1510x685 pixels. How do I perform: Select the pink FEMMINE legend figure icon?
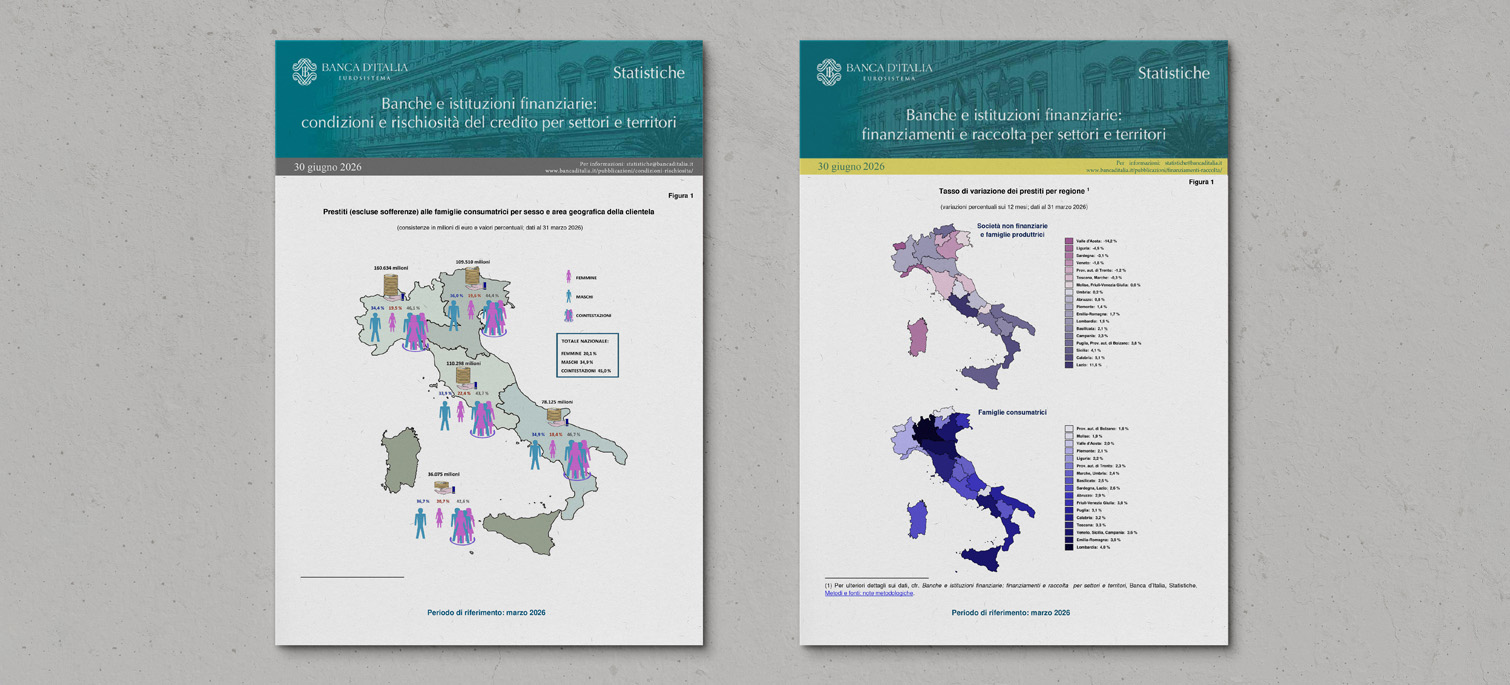569,277
